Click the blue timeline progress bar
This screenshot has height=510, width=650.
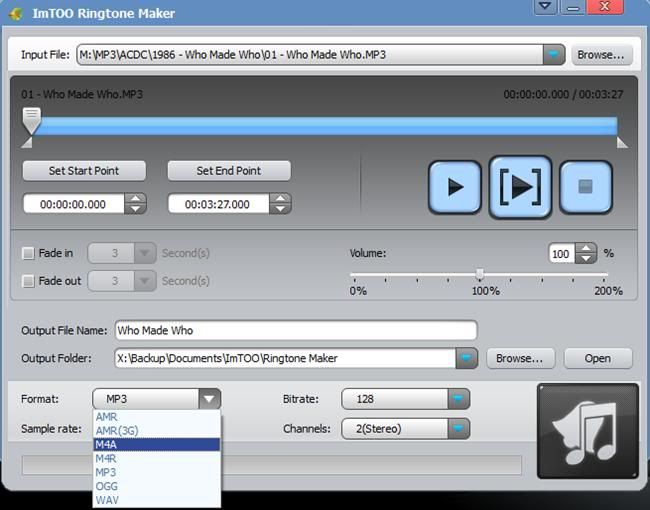[325, 126]
